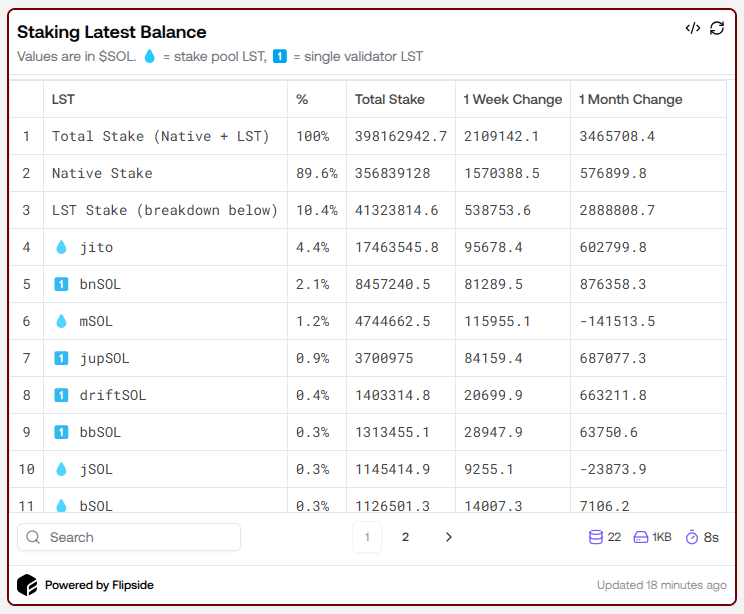Click the LST column header
This screenshot has height=614, width=744.
(x=63, y=99)
